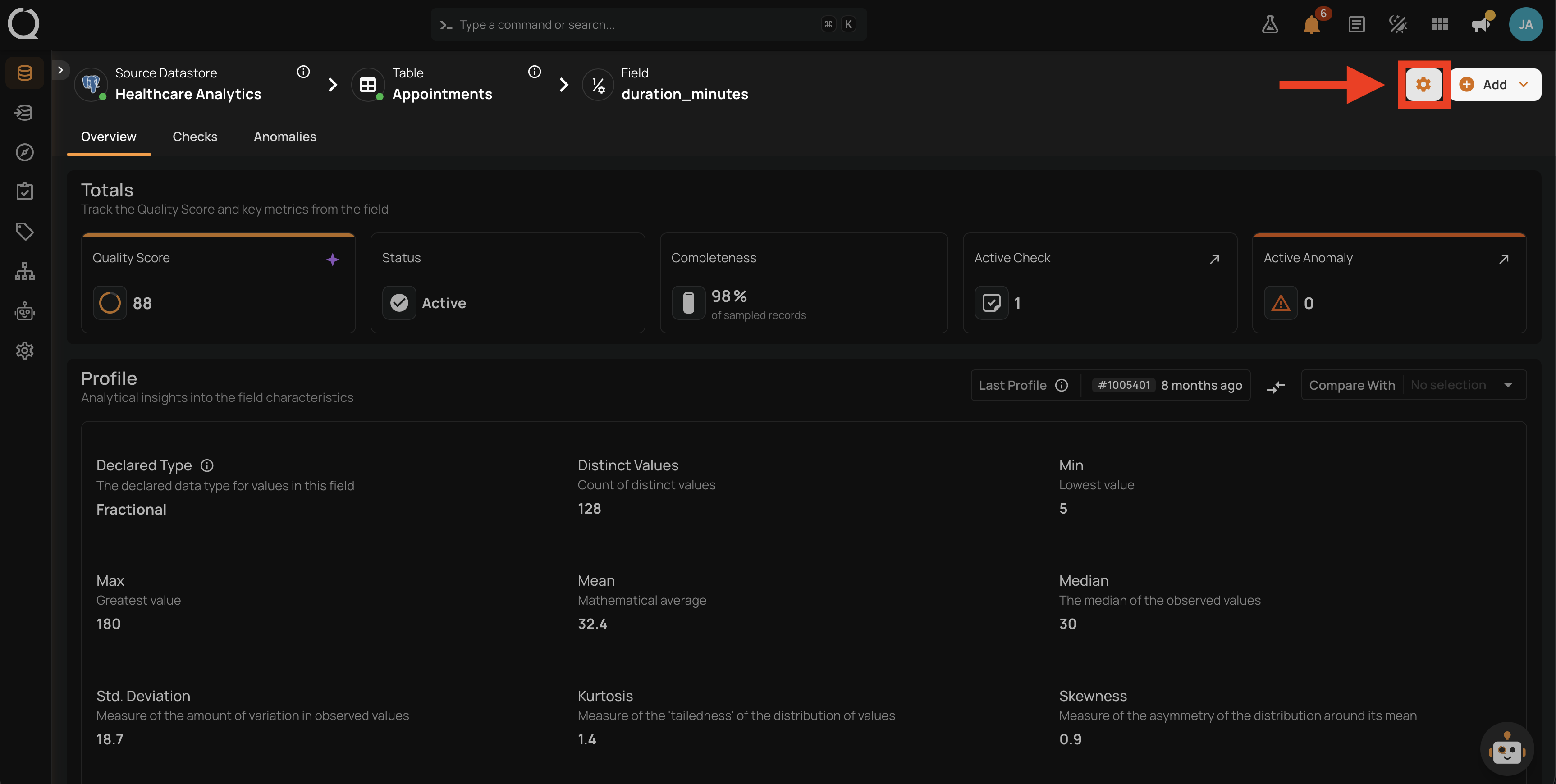Click the Mean value '32.4'
Screen dimensions: 1556x784
pos(592,624)
